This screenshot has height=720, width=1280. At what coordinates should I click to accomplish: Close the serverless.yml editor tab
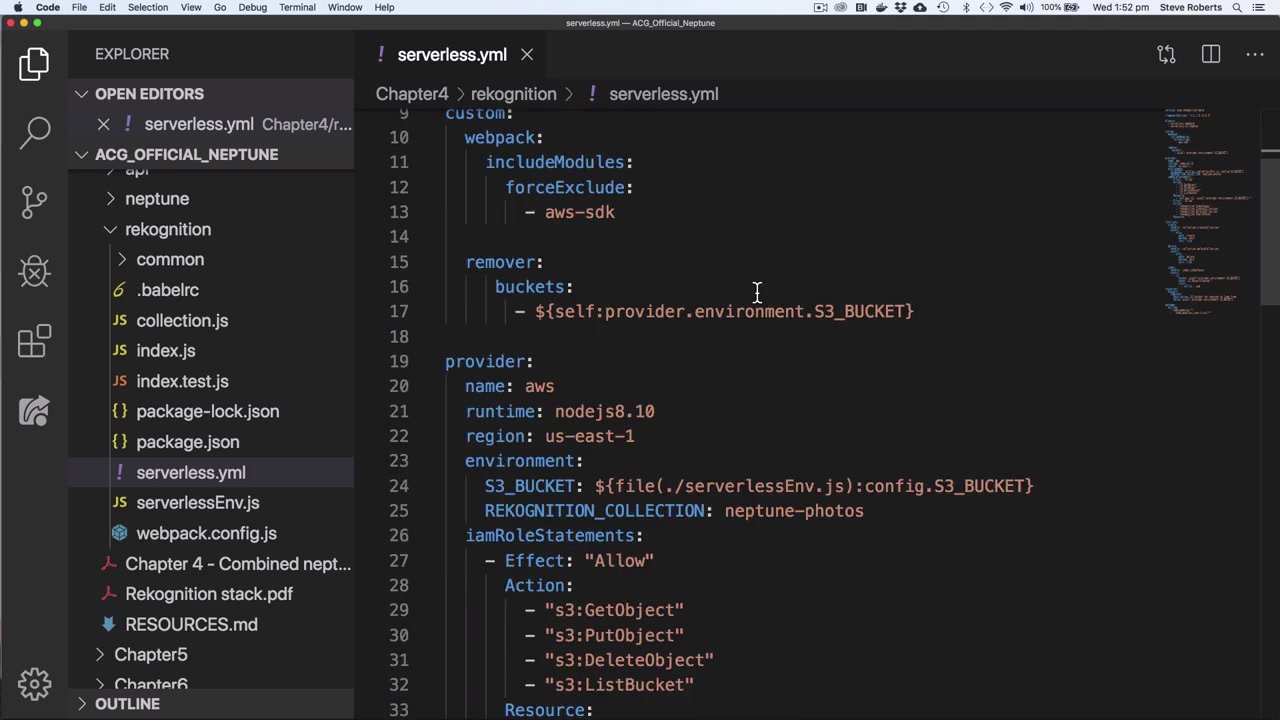(527, 55)
